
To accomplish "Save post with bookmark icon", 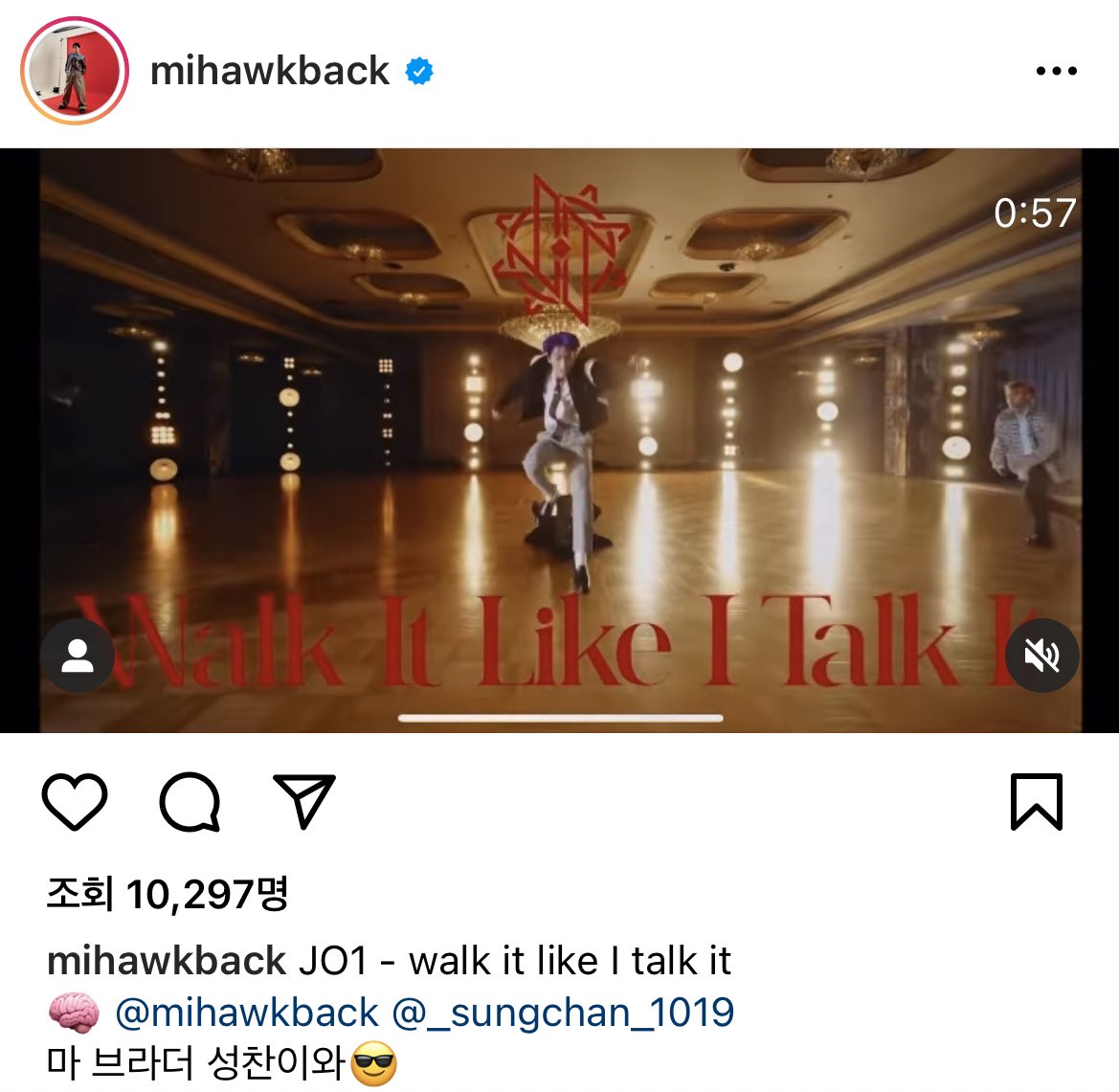I will pos(1037,801).
